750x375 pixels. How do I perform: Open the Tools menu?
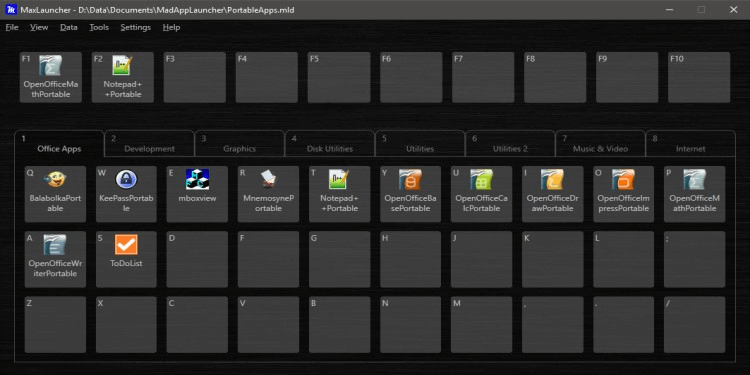pyautogui.click(x=99, y=27)
